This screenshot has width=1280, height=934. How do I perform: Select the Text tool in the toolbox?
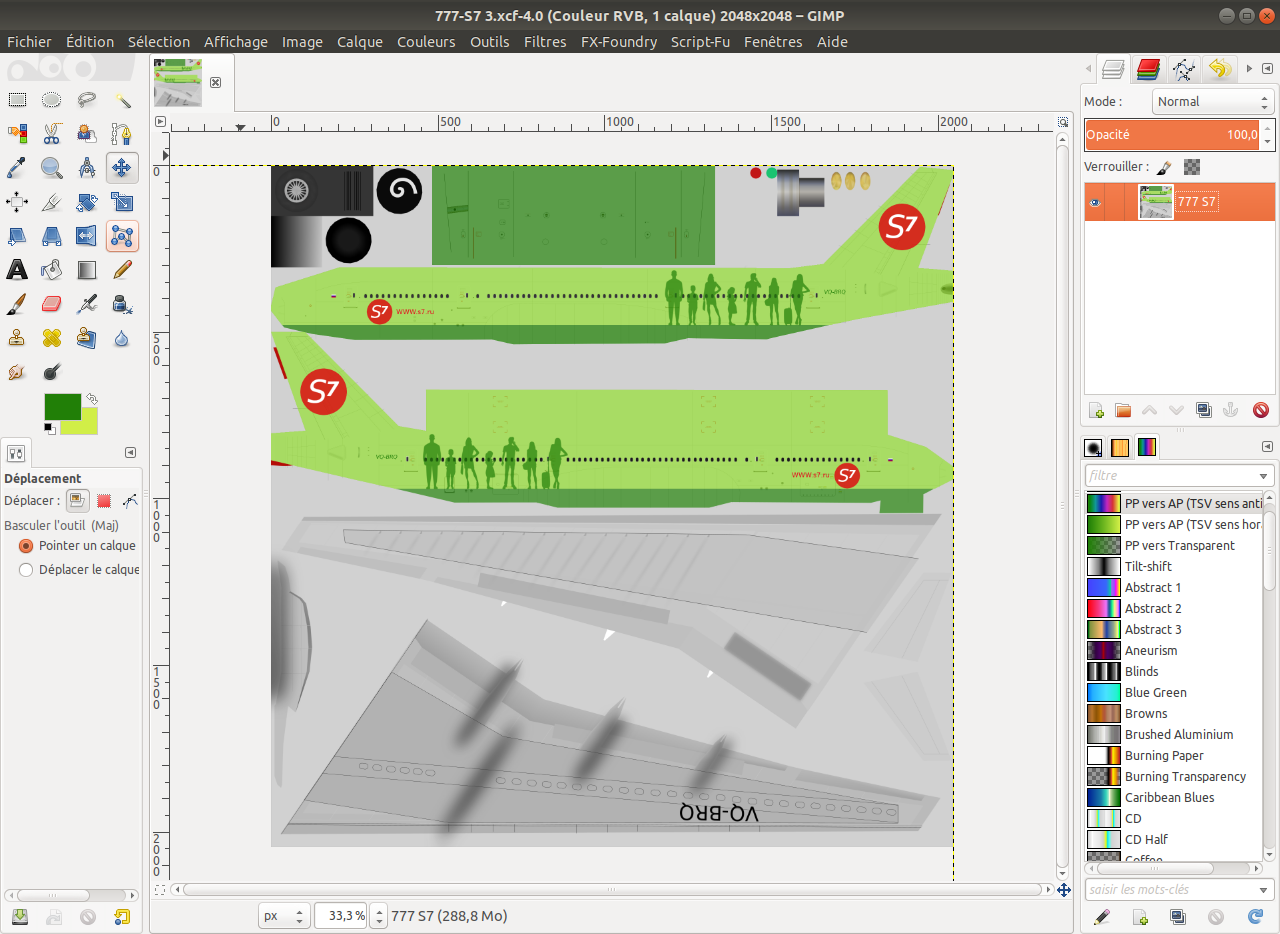[17, 270]
